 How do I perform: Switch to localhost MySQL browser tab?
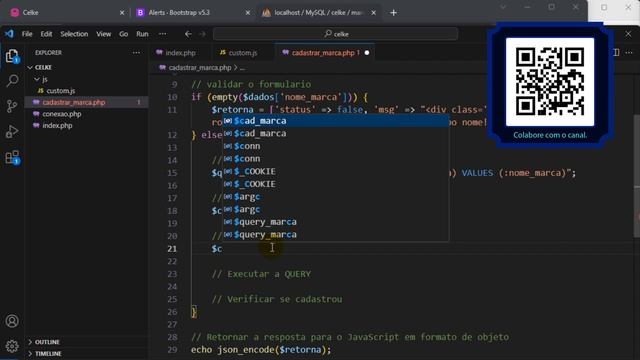point(318,13)
